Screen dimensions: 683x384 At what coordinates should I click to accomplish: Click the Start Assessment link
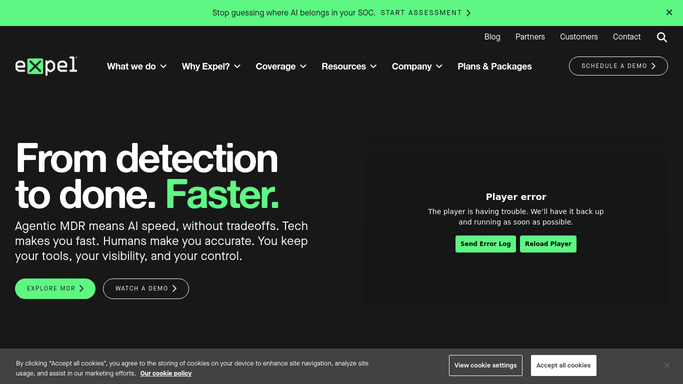pos(425,13)
